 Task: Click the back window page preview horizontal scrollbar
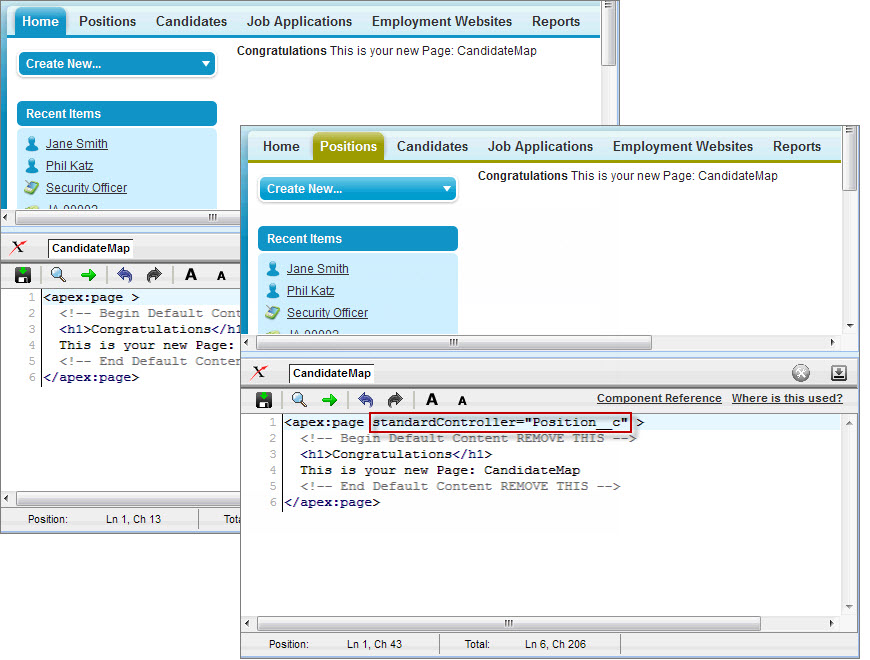(x=128, y=217)
